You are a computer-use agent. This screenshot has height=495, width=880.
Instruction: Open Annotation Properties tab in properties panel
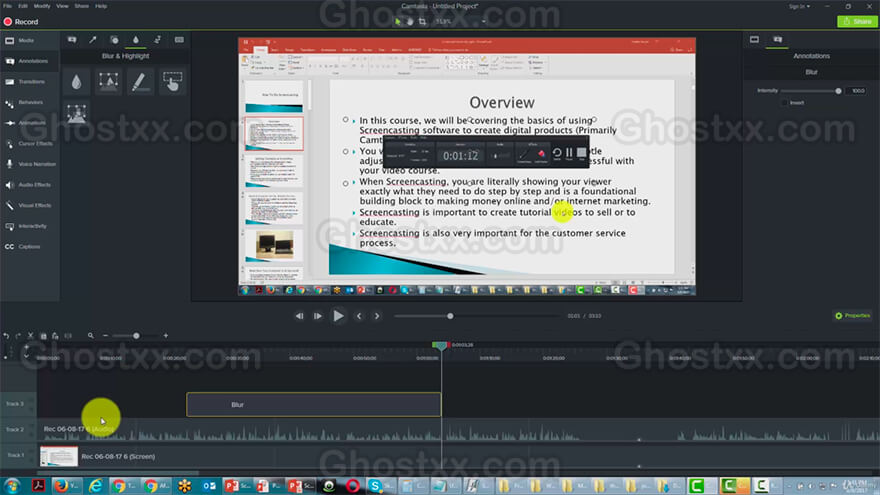pyautogui.click(x=777, y=39)
